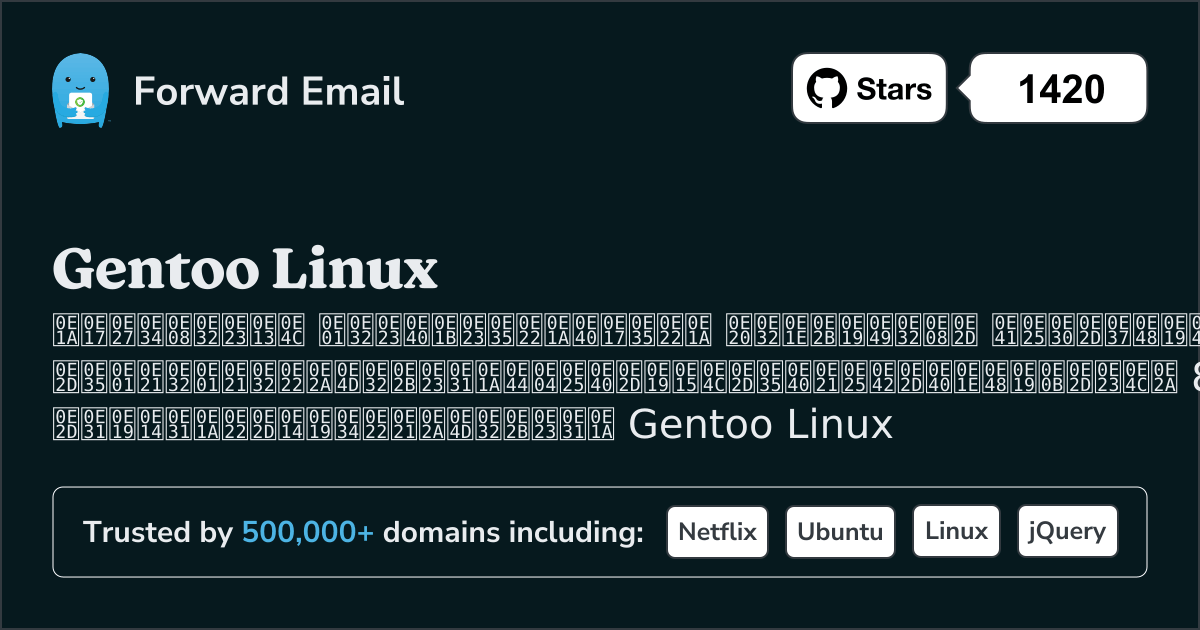
Task: Select the Linux domain badge
Action: 956,531
